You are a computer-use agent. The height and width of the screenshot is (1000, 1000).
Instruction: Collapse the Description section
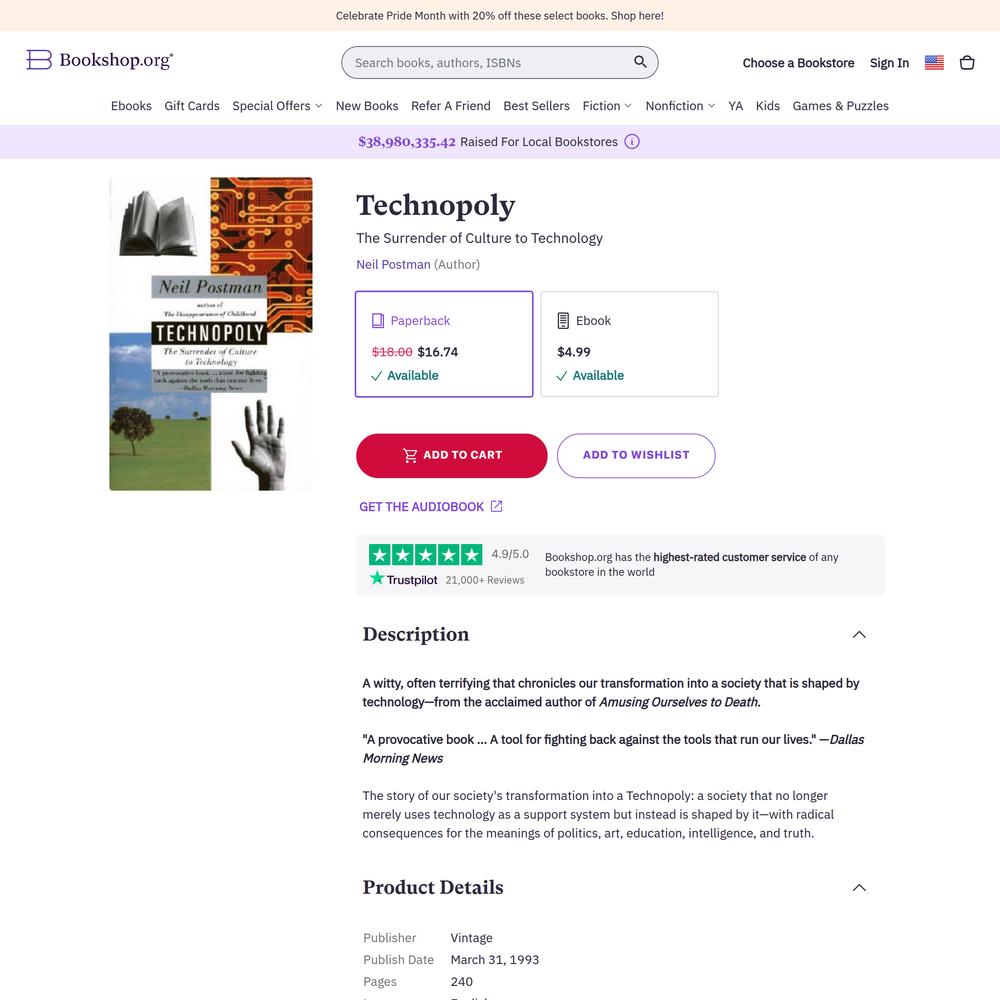pyautogui.click(x=859, y=635)
